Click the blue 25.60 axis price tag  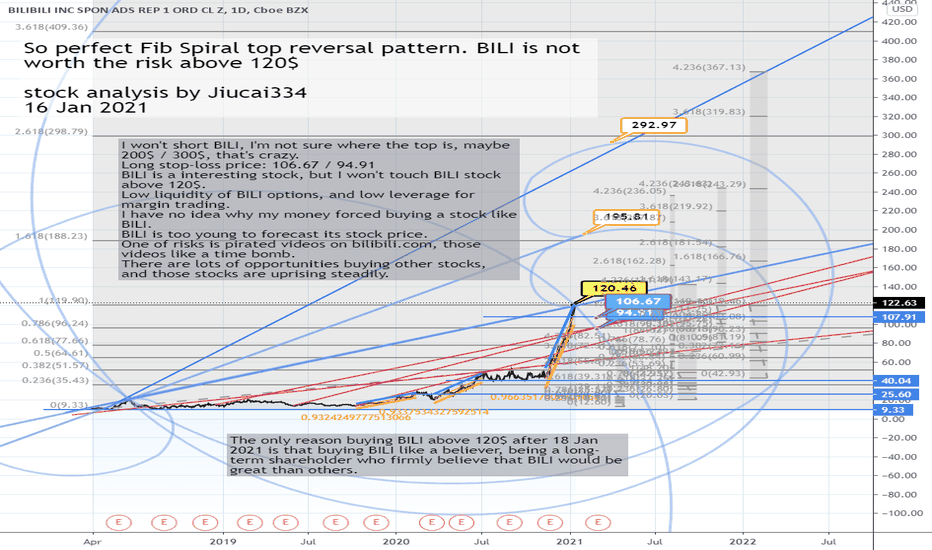pyautogui.click(x=896, y=394)
